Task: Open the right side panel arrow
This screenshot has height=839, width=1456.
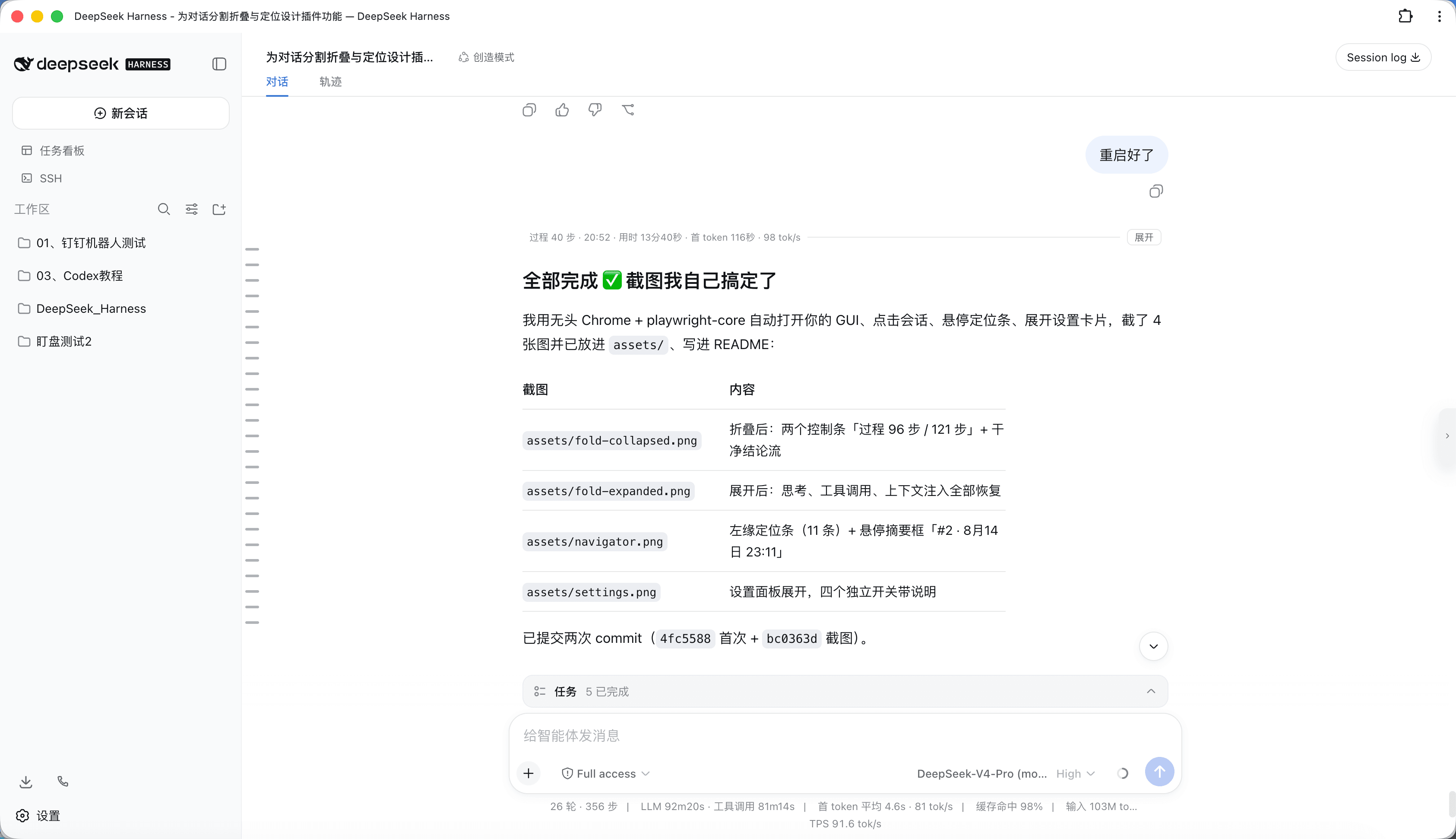Action: [x=1447, y=436]
